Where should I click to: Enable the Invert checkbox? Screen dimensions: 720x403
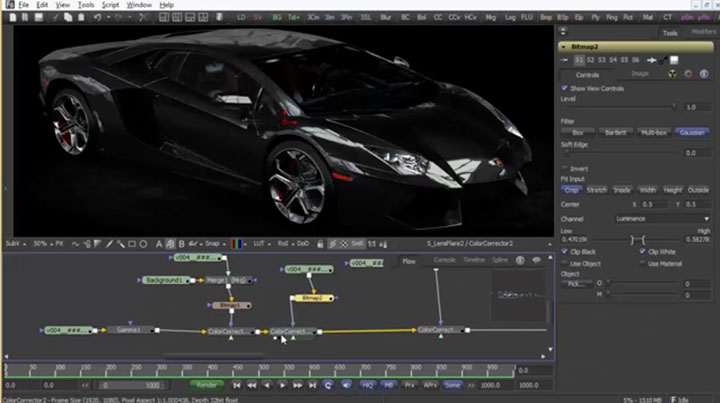564,168
